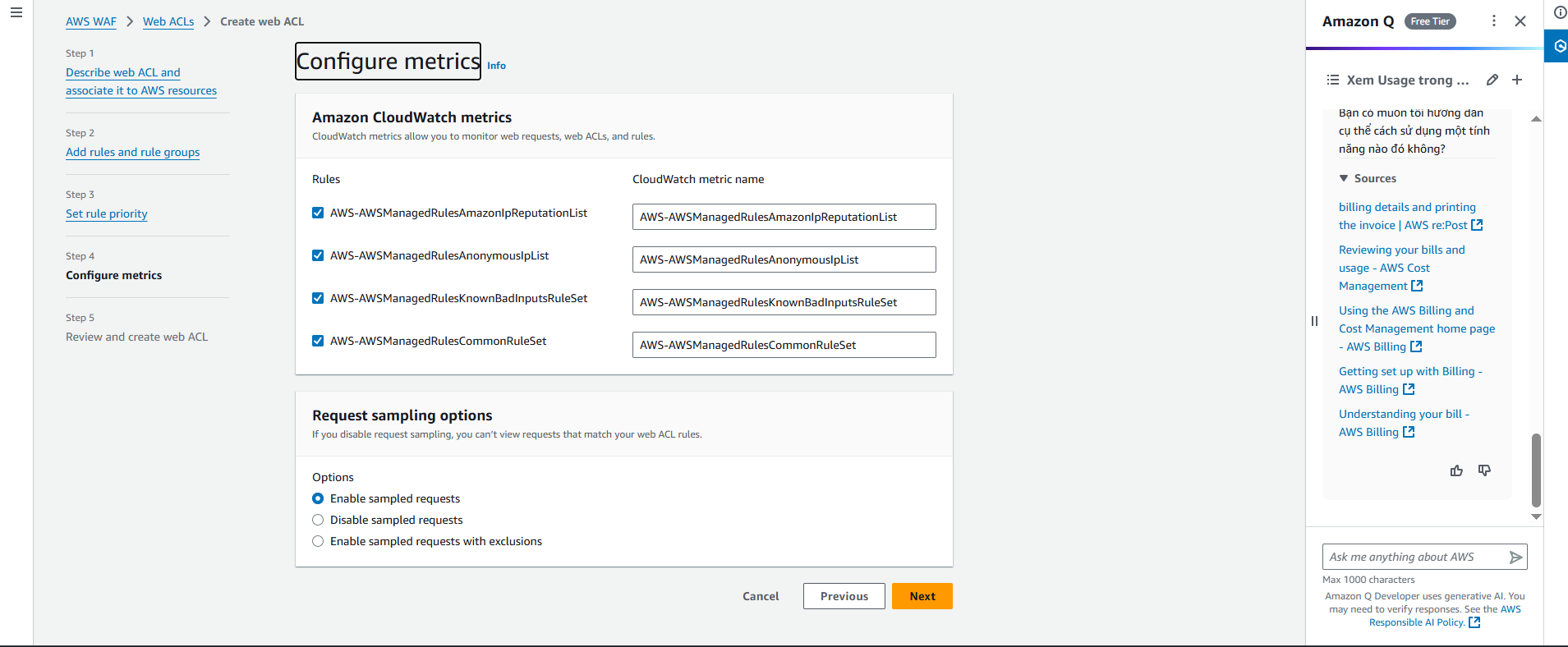Click the chat scrollbar thumb
The height and width of the screenshot is (647, 1568).
(x=1536, y=470)
